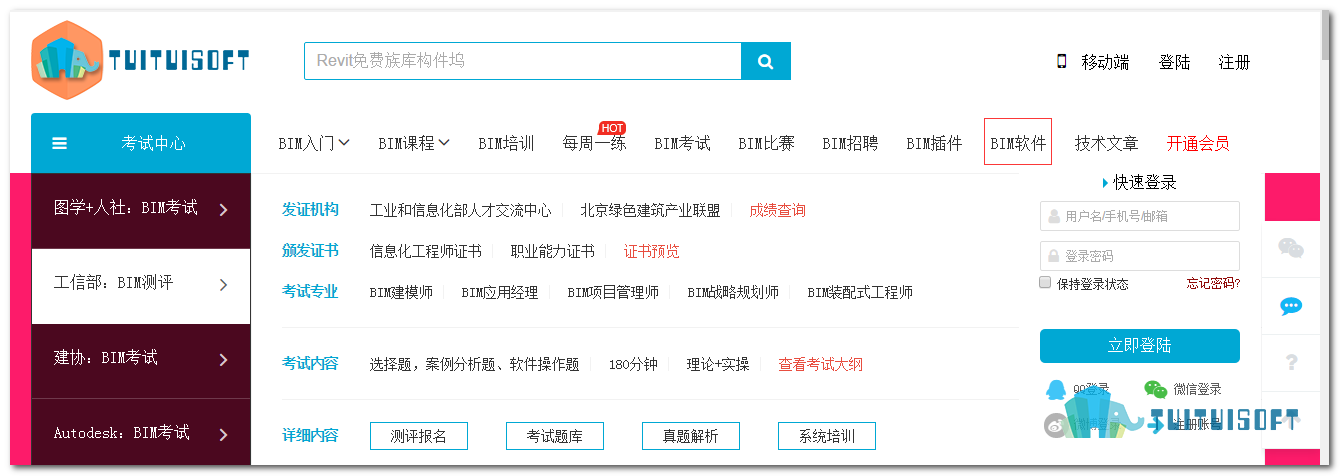Image resolution: width=1340 pixels, height=476 pixels.
Task: Click the 证书预览 link
Action: [x=652, y=251]
